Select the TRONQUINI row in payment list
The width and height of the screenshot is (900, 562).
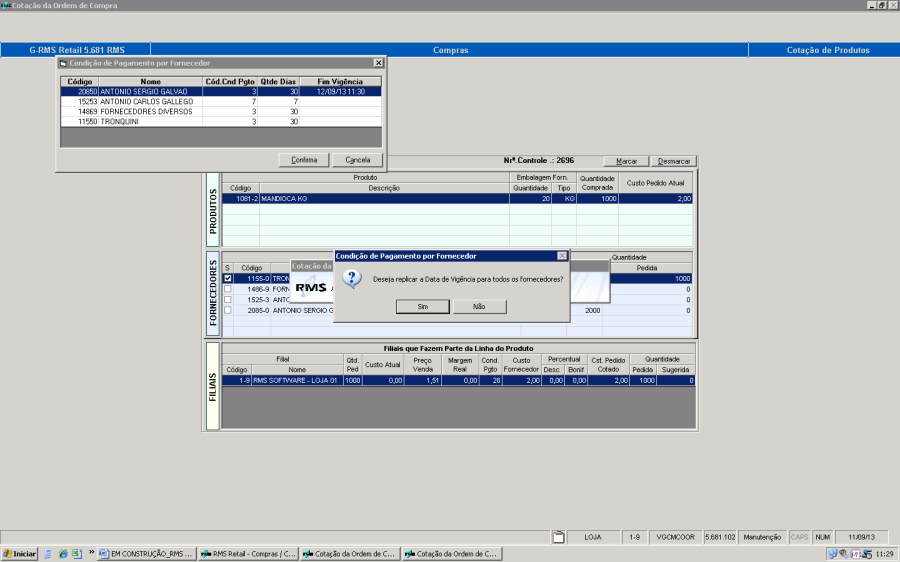(221, 121)
